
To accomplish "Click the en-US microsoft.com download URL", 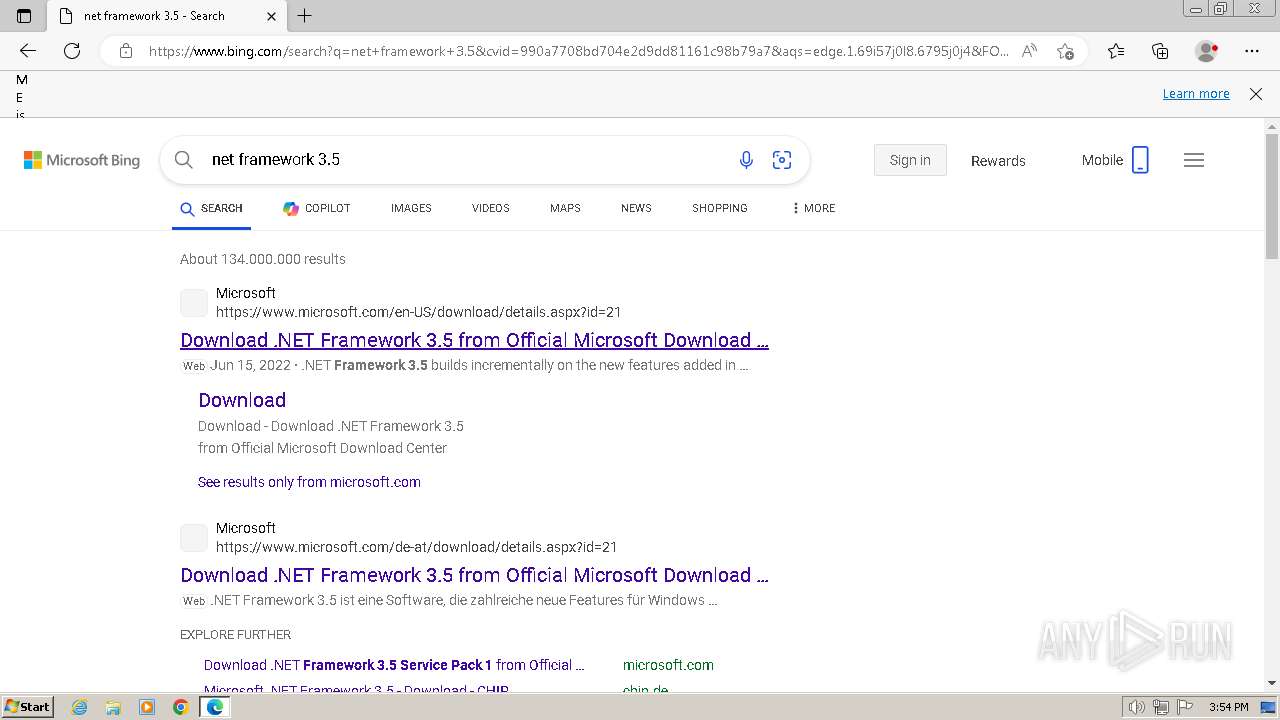I will coord(418,312).
